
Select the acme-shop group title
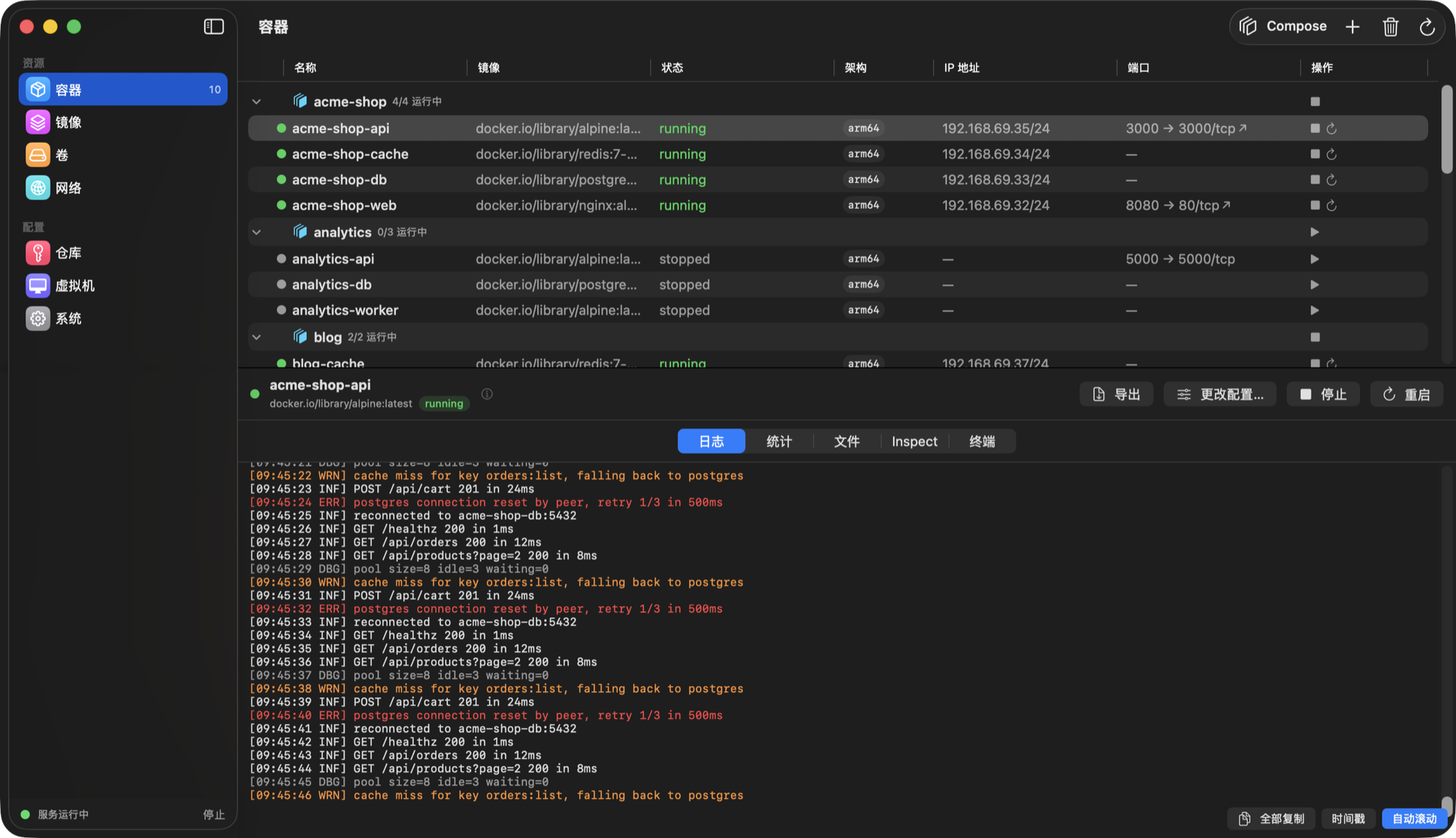(350, 101)
